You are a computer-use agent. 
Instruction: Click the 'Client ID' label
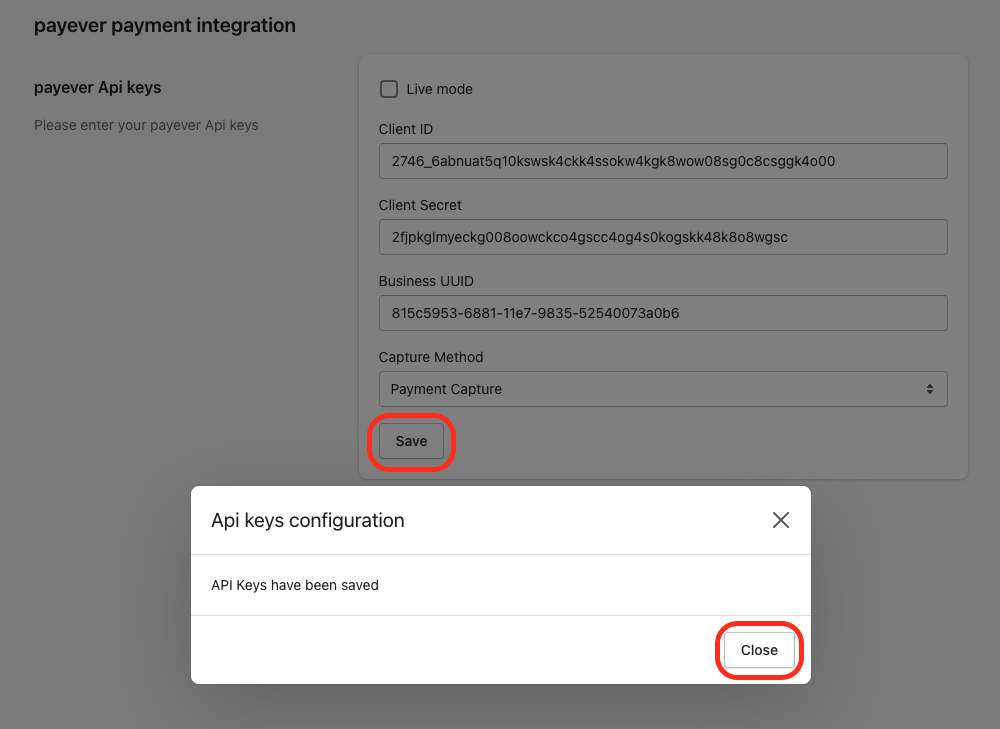[406, 129]
